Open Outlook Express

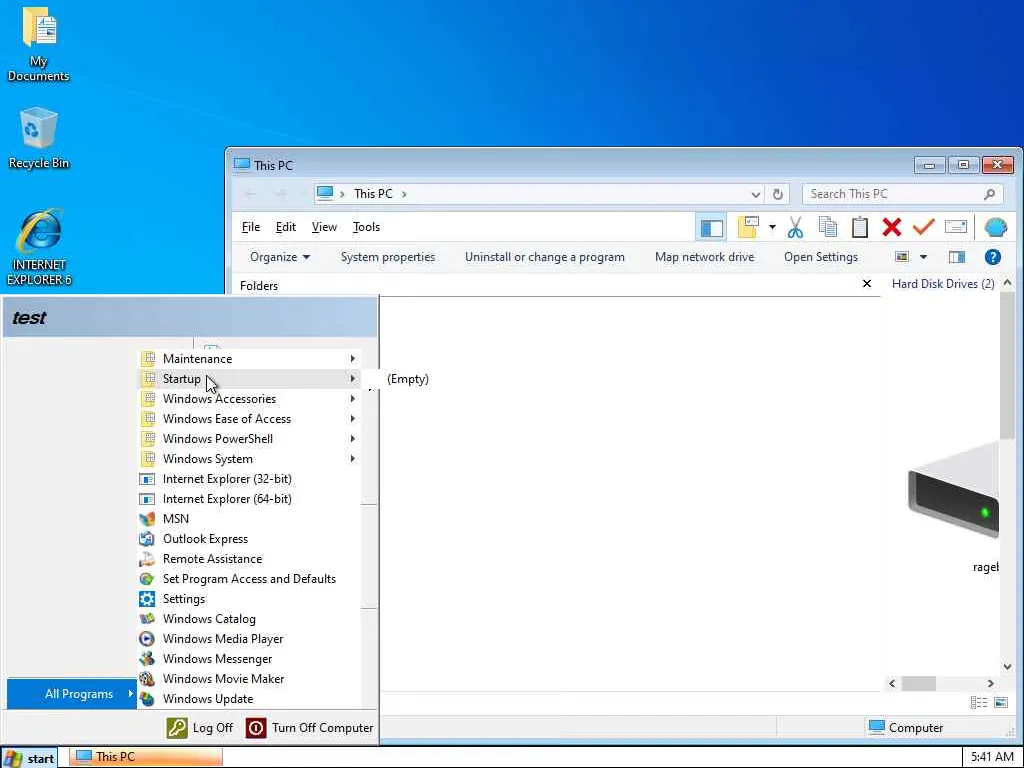coord(249,539)
